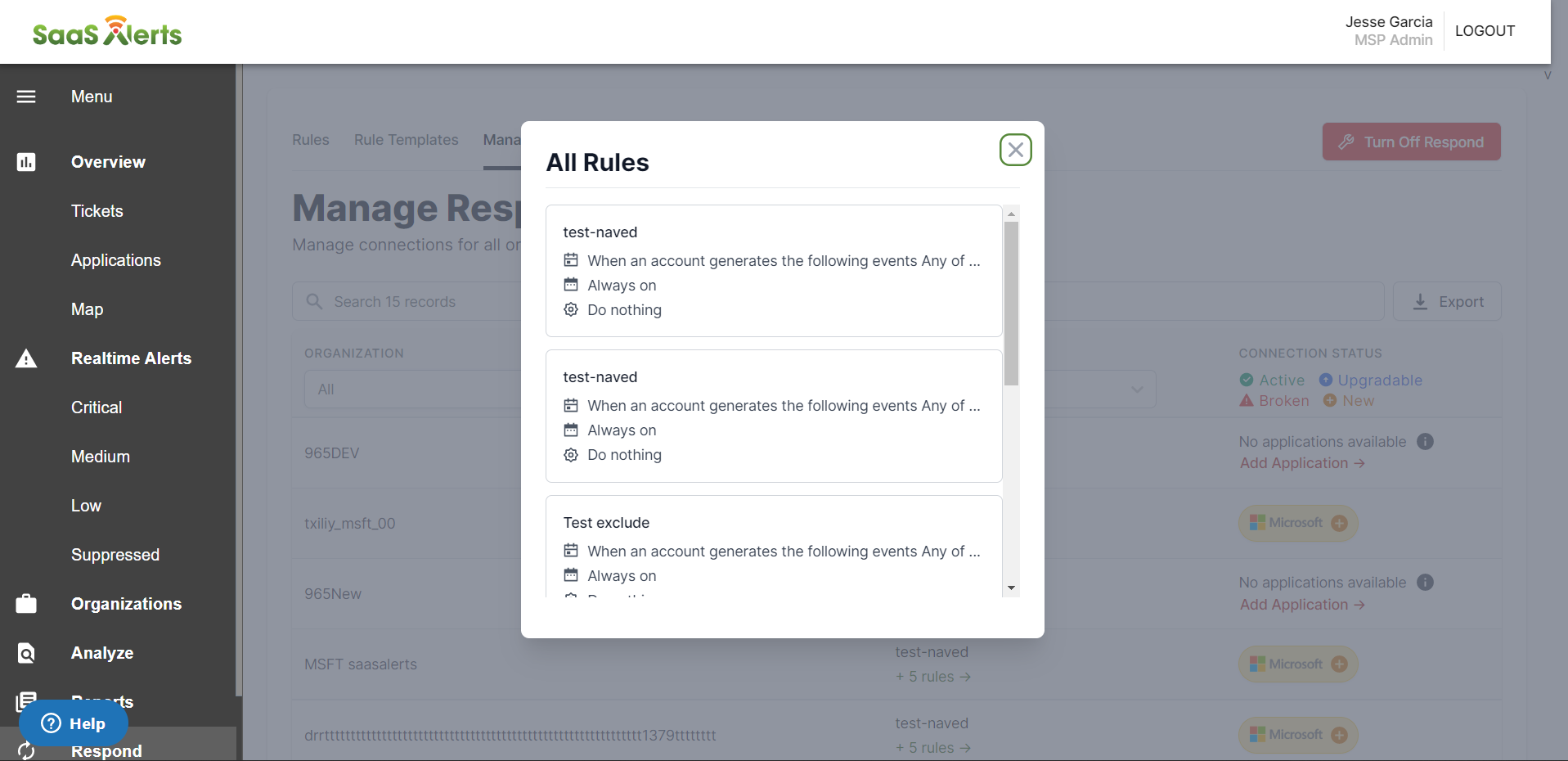
Task: Click the Test exclude rule title
Action: tap(606, 522)
